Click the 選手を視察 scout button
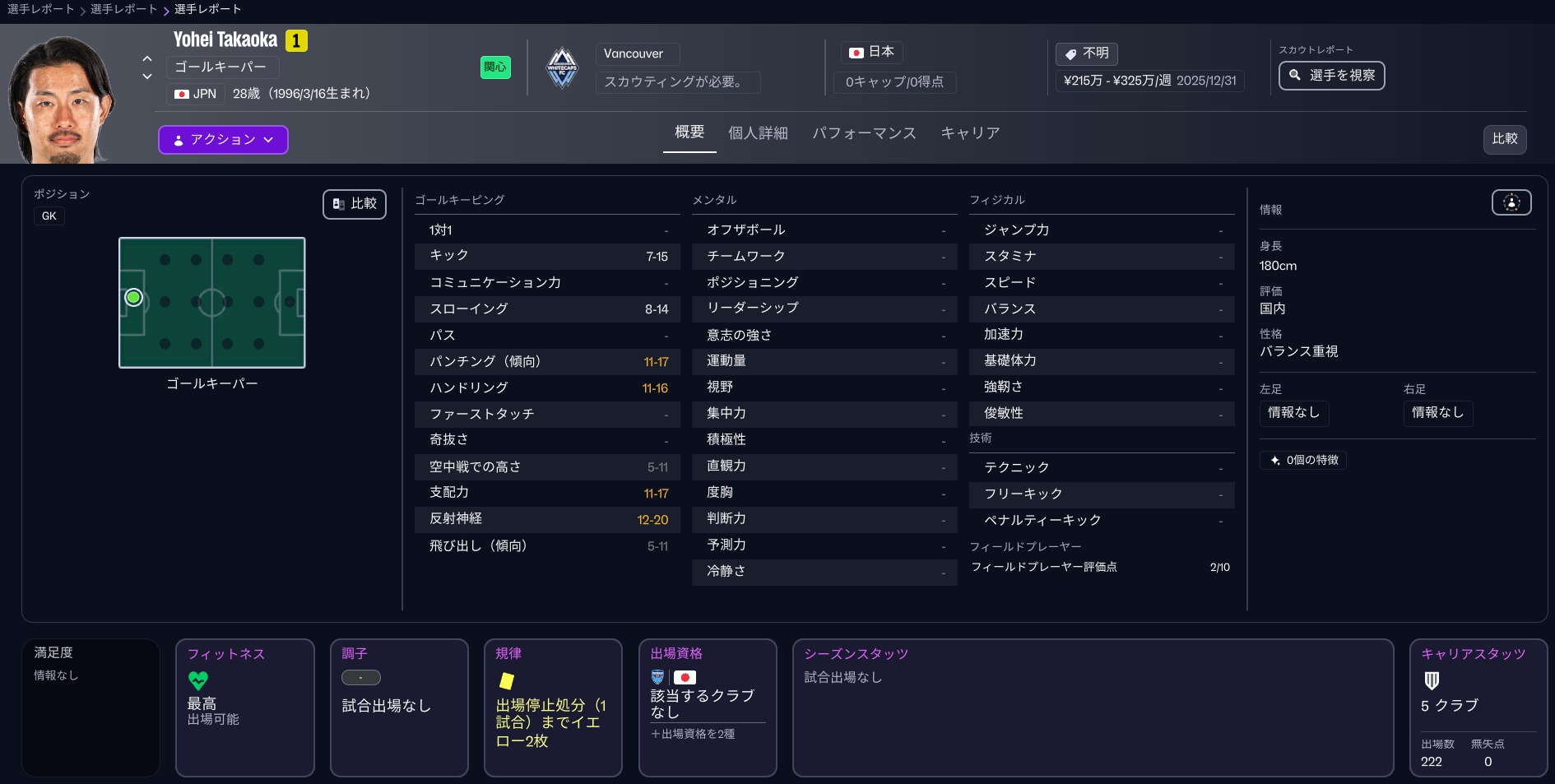The image size is (1555, 784). (1331, 76)
